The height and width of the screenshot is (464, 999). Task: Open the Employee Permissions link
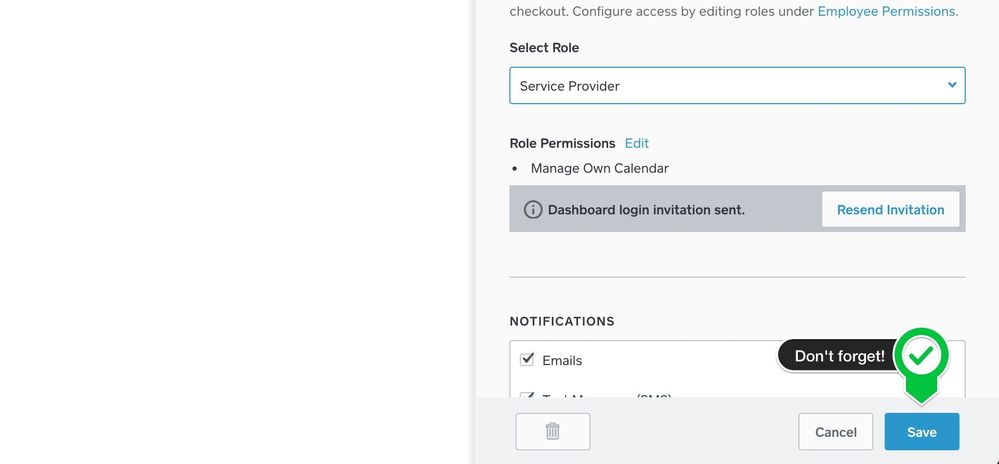[886, 11]
